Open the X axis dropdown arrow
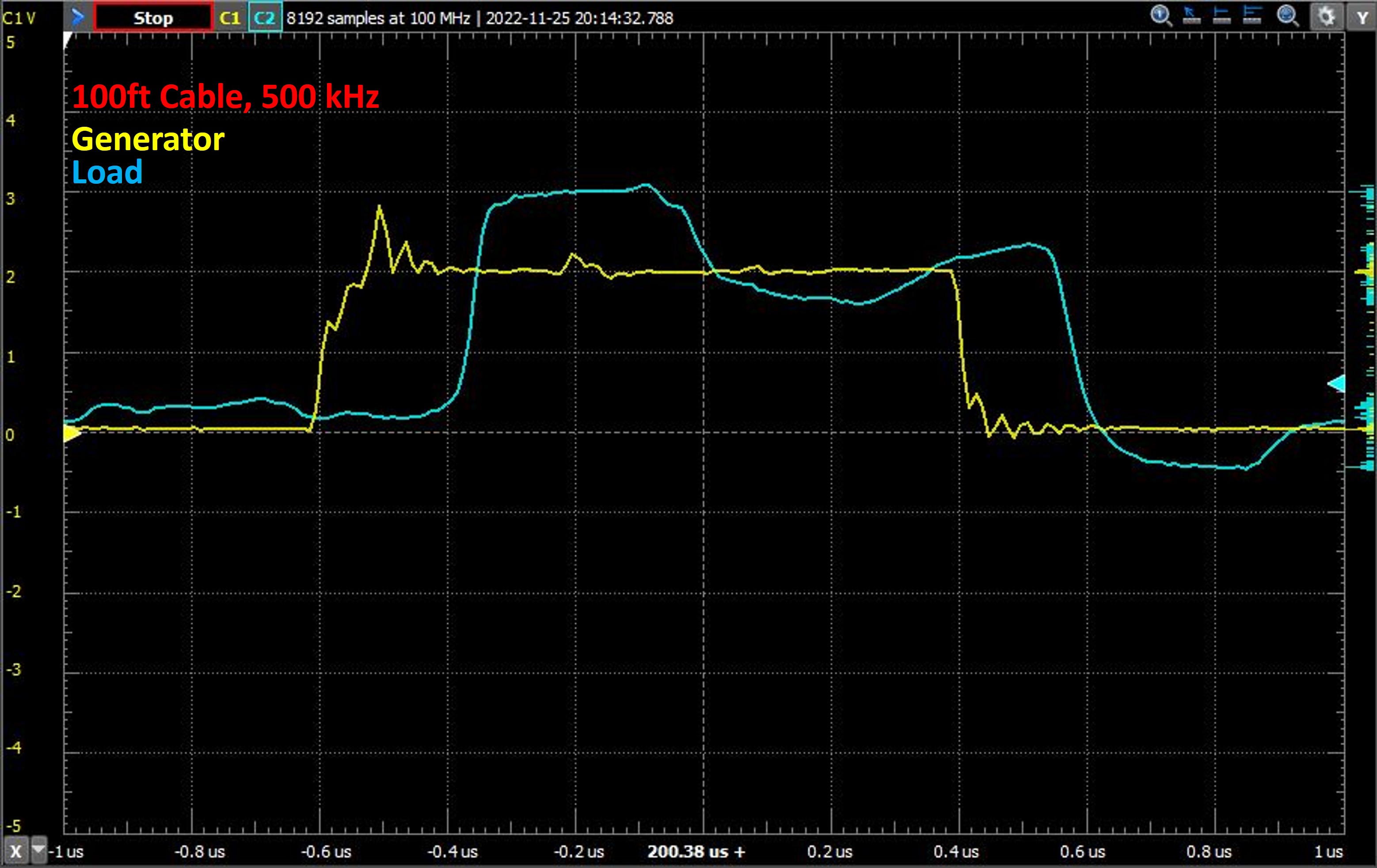This screenshot has width=1377, height=868. point(39,850)
